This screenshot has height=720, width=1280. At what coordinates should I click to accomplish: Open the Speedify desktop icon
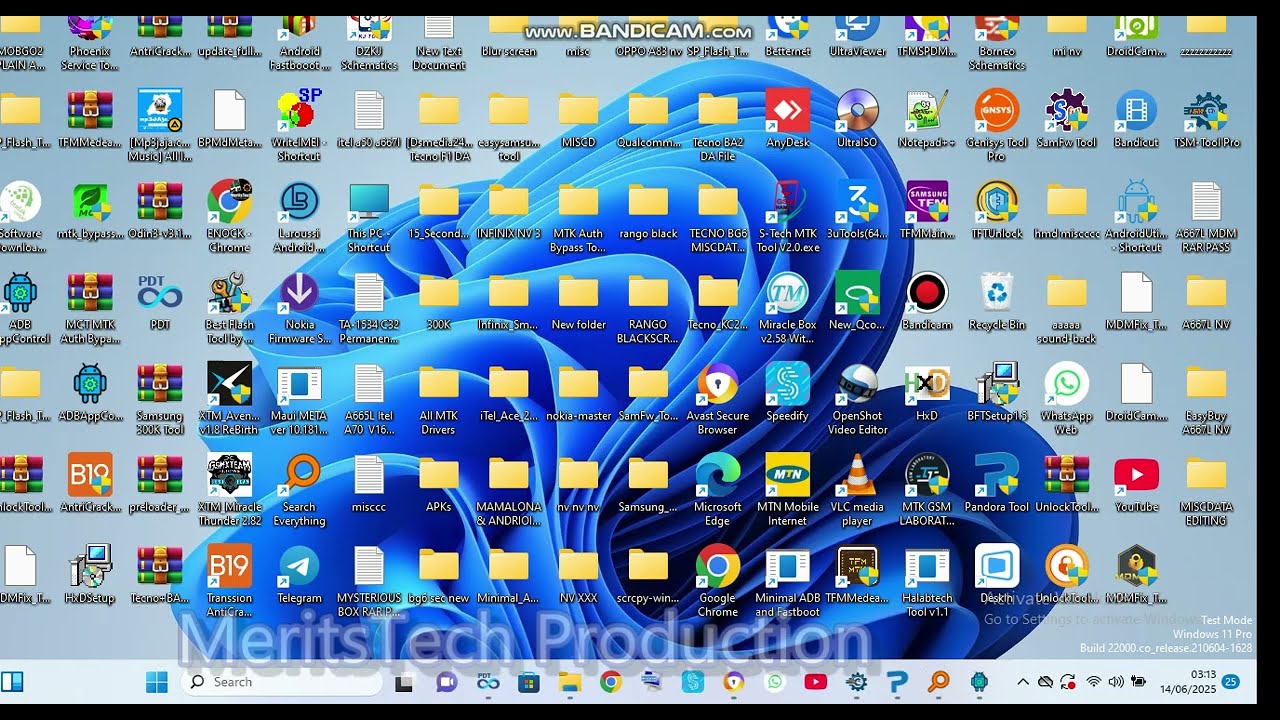coord(788,392)
